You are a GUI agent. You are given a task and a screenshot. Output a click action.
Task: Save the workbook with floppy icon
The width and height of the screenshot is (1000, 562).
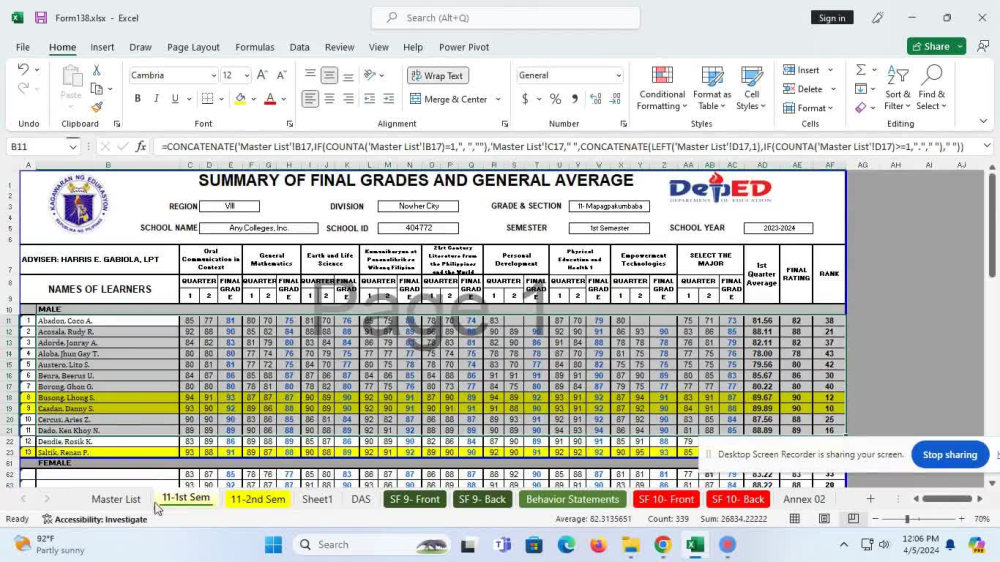[41, 18]
